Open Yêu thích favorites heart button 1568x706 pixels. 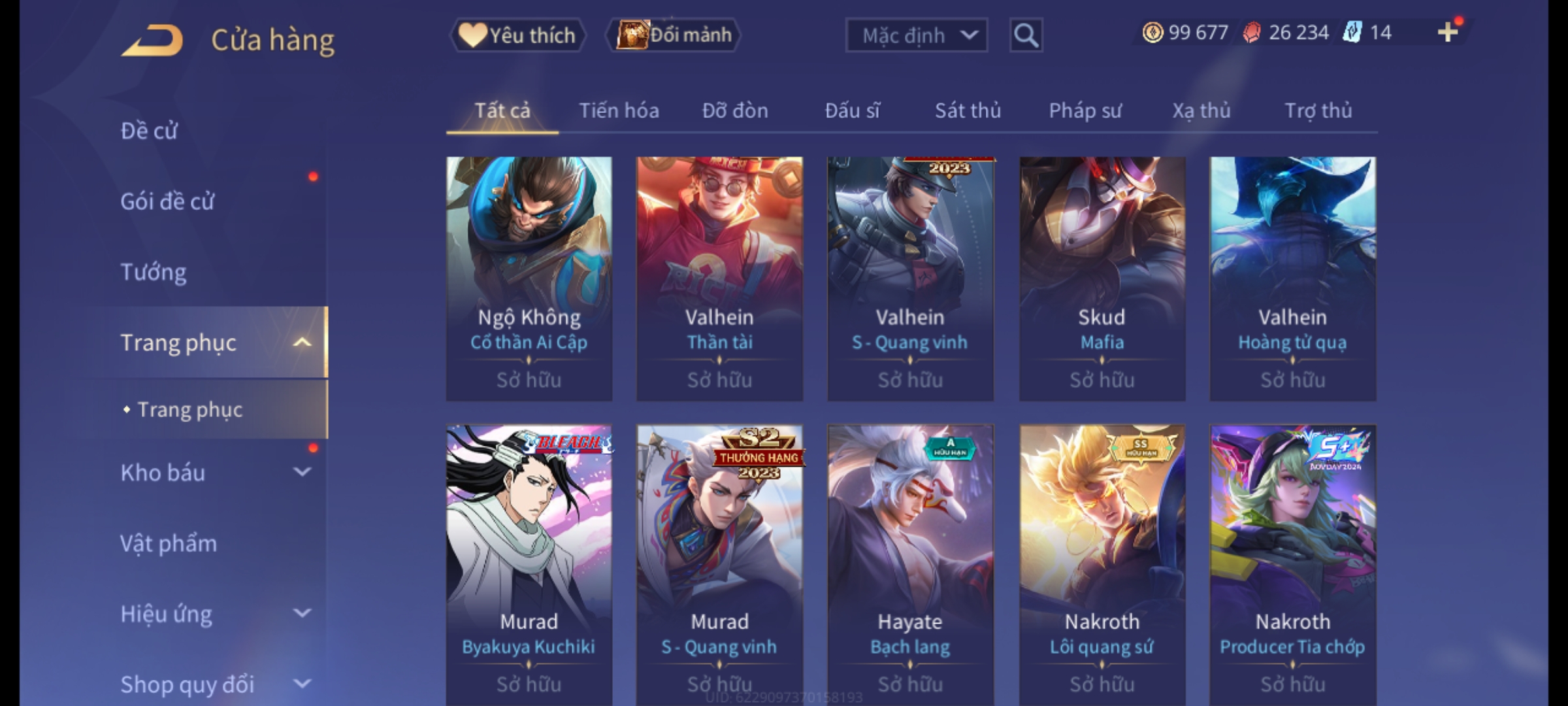(517, 35)
